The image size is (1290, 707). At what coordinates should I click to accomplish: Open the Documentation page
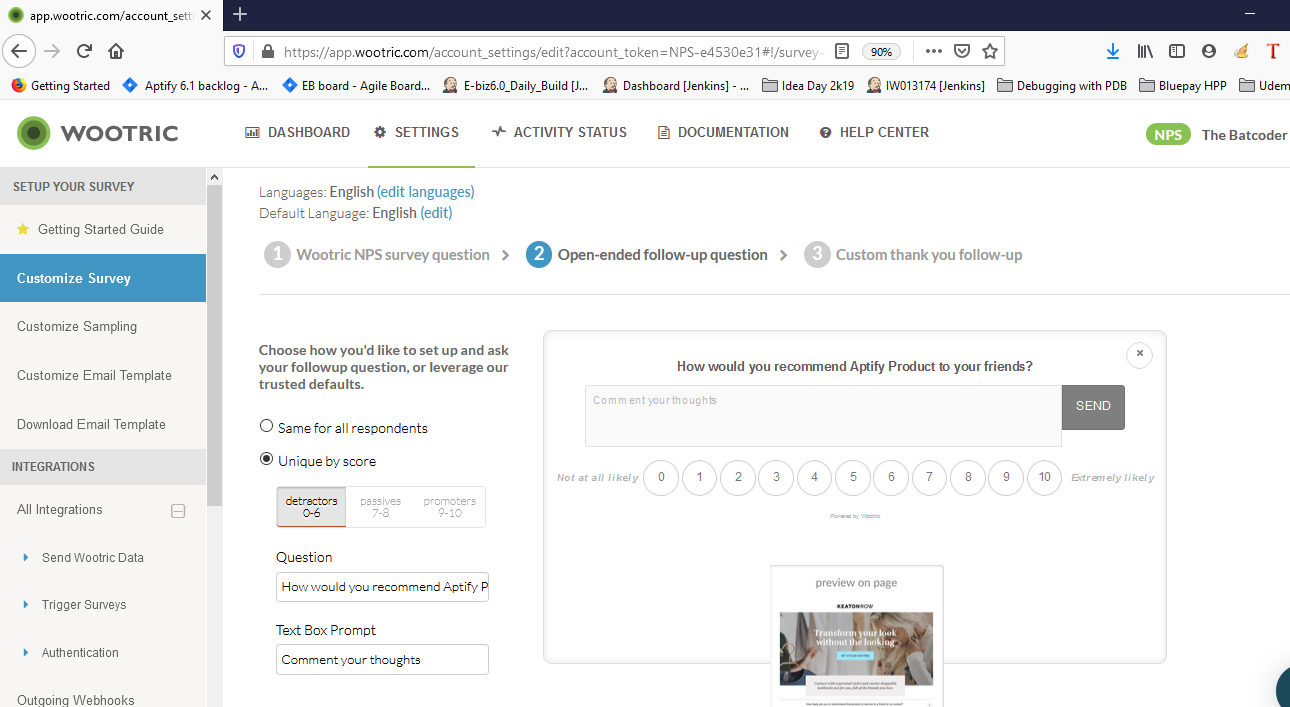(x=722, y=132)
